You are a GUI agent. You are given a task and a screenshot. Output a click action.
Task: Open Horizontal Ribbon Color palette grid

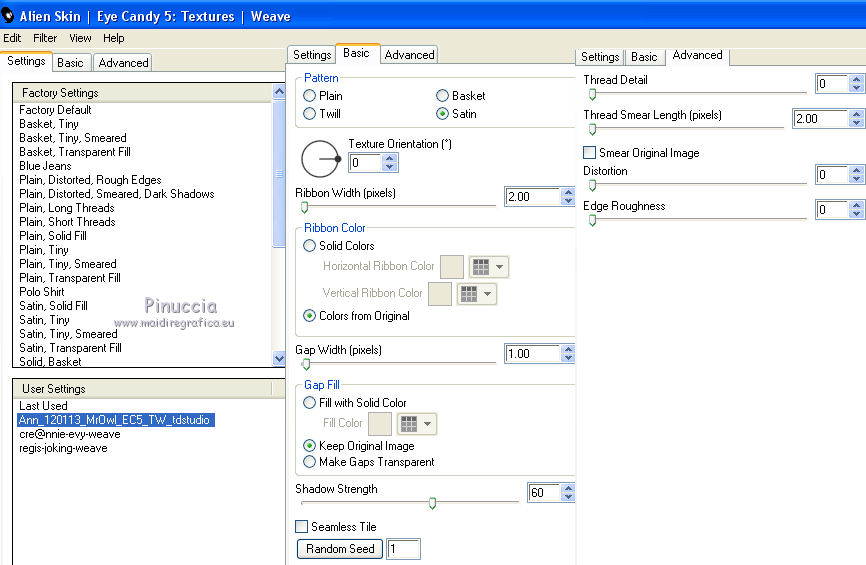488,267
